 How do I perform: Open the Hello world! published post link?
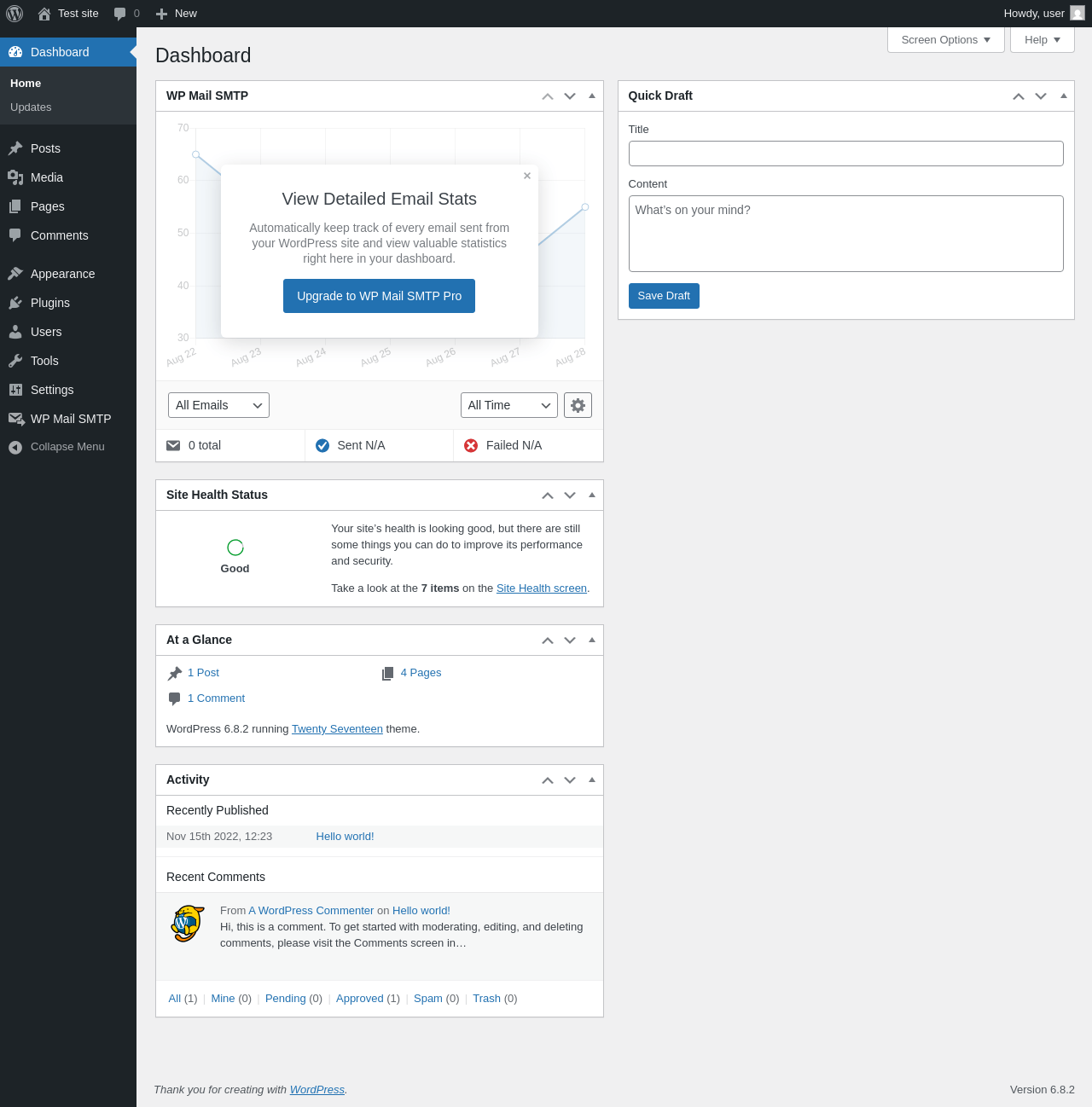tap(345, 837)
